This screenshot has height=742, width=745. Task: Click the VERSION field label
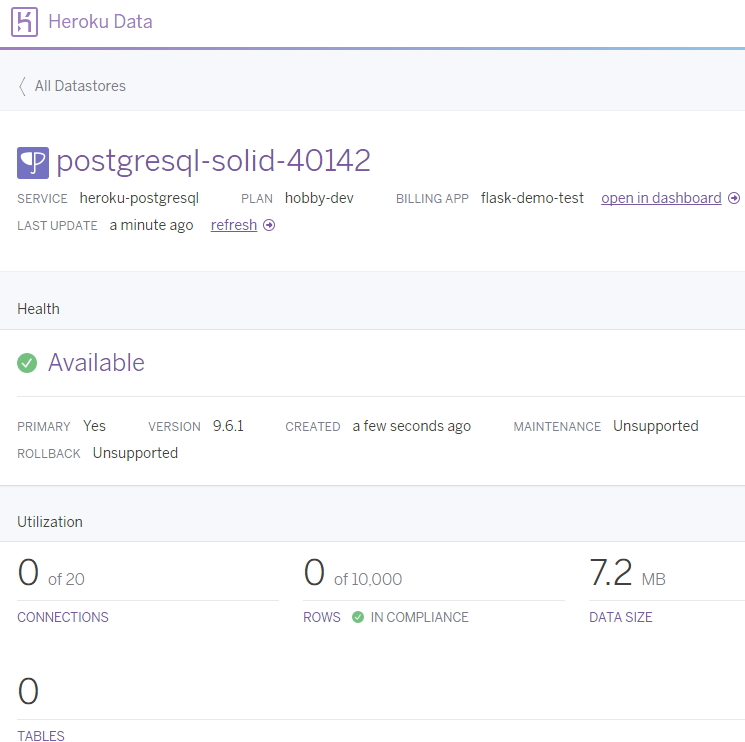point(174,427)
